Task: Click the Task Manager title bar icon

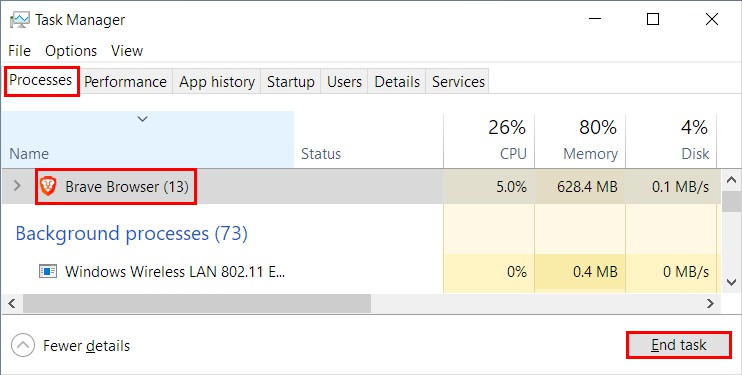Action: [x=20, y=19]
